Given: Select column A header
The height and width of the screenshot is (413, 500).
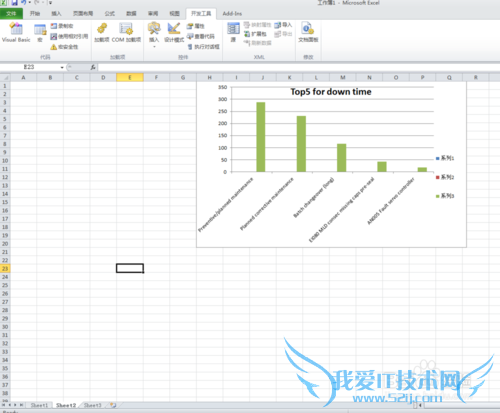Looking at the screenshot, I should click(23, 78).
